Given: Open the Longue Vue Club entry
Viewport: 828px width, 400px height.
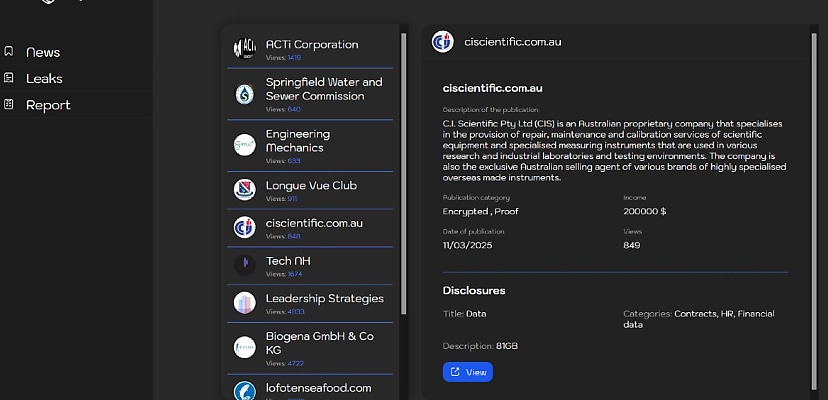Looking at the screenshot, I should tap(310, 190).
